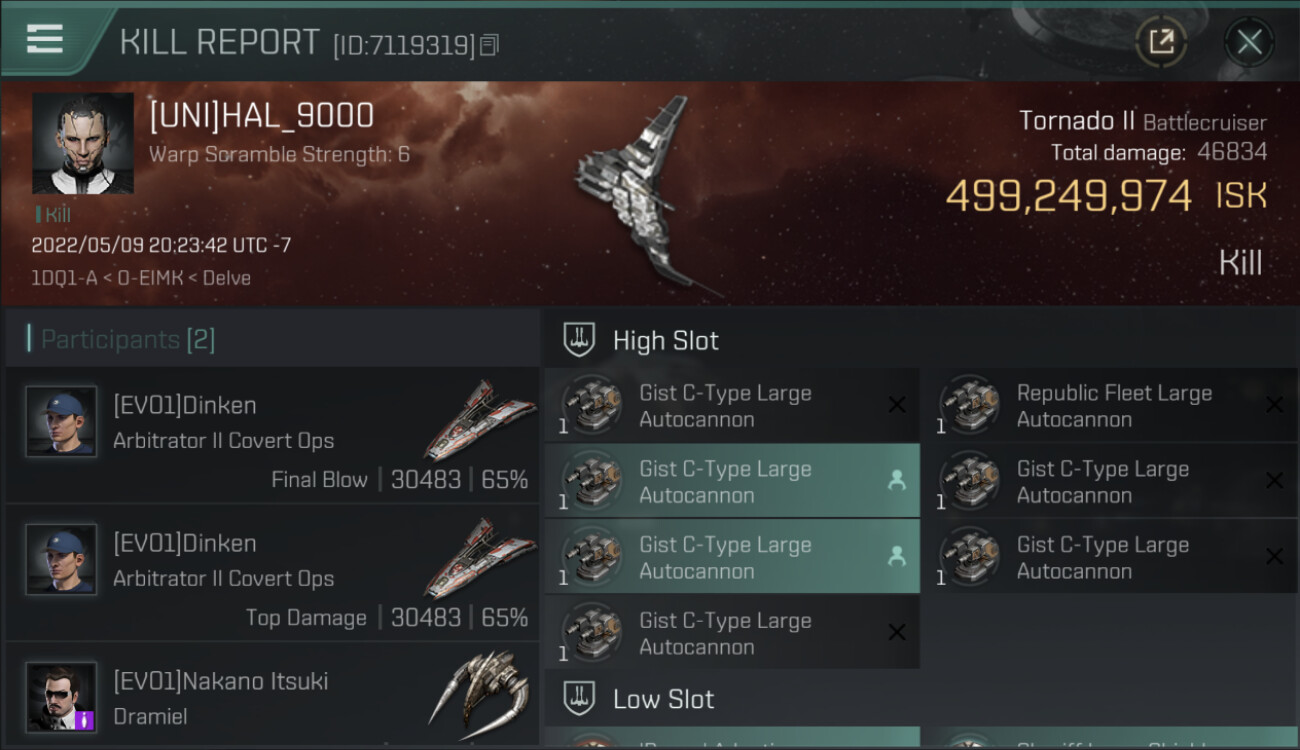The width and height of the screenshot is (1300, 750).
Task: View Nakano Itsuki's portrait
Action: (62, 696)
